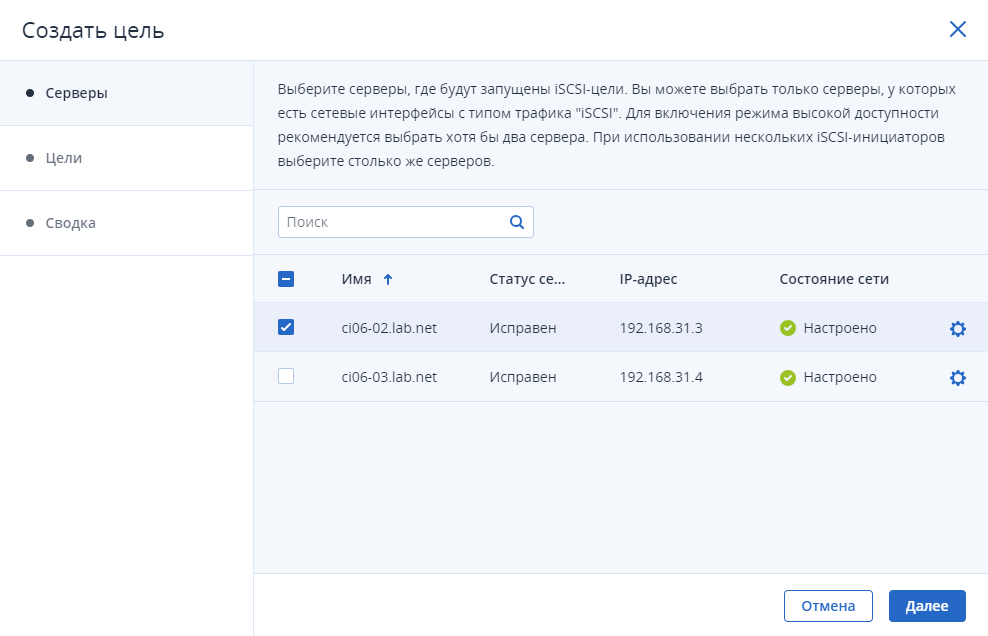The image size is (988, 636).
Task: Go to the Сводка step
Action: (x=127, y=223)
